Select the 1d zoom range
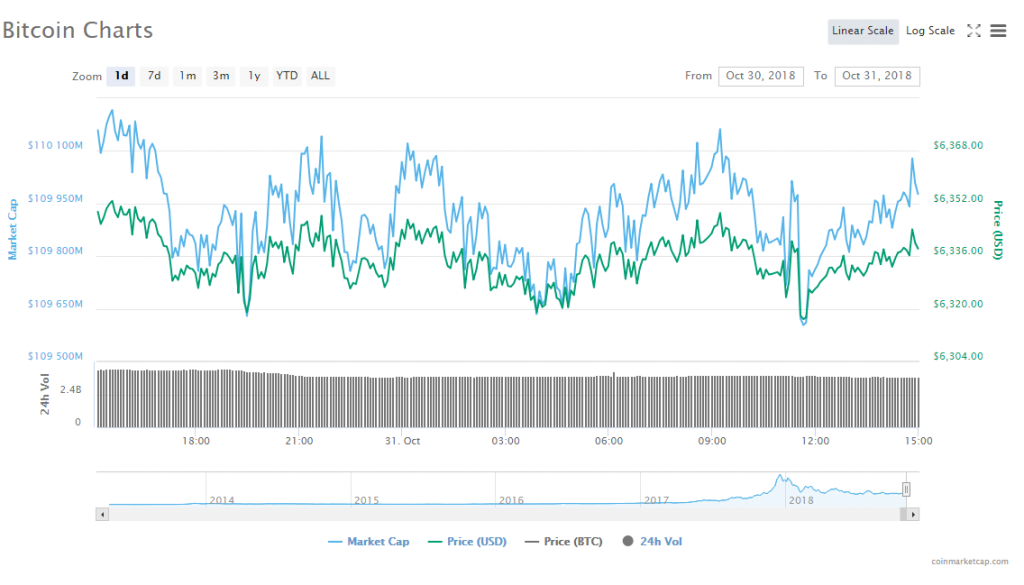Viewport: 1024px width, 585px height. point(121,76)
